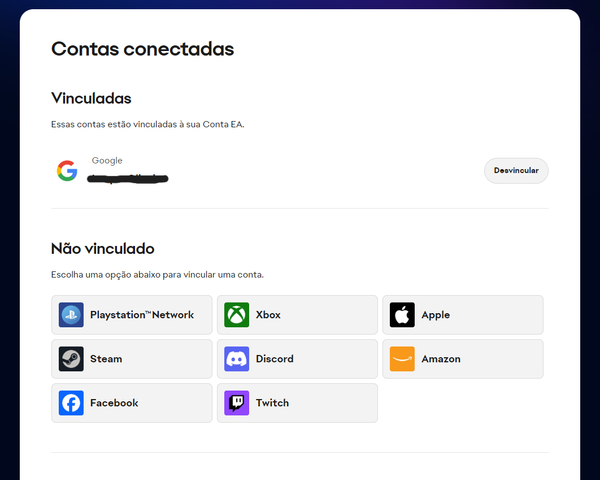Link account via Amazon label
Viewport: 600px width, 480px height.
[441, 359]
